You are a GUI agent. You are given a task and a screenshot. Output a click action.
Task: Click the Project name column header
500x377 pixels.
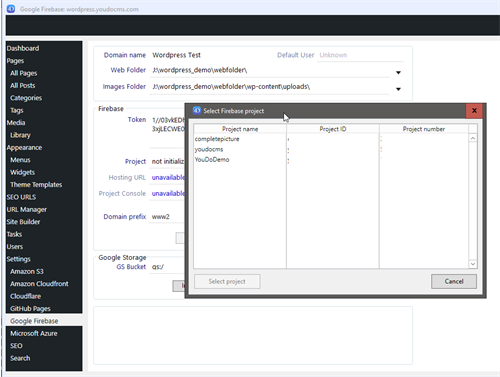pos(240,129)
